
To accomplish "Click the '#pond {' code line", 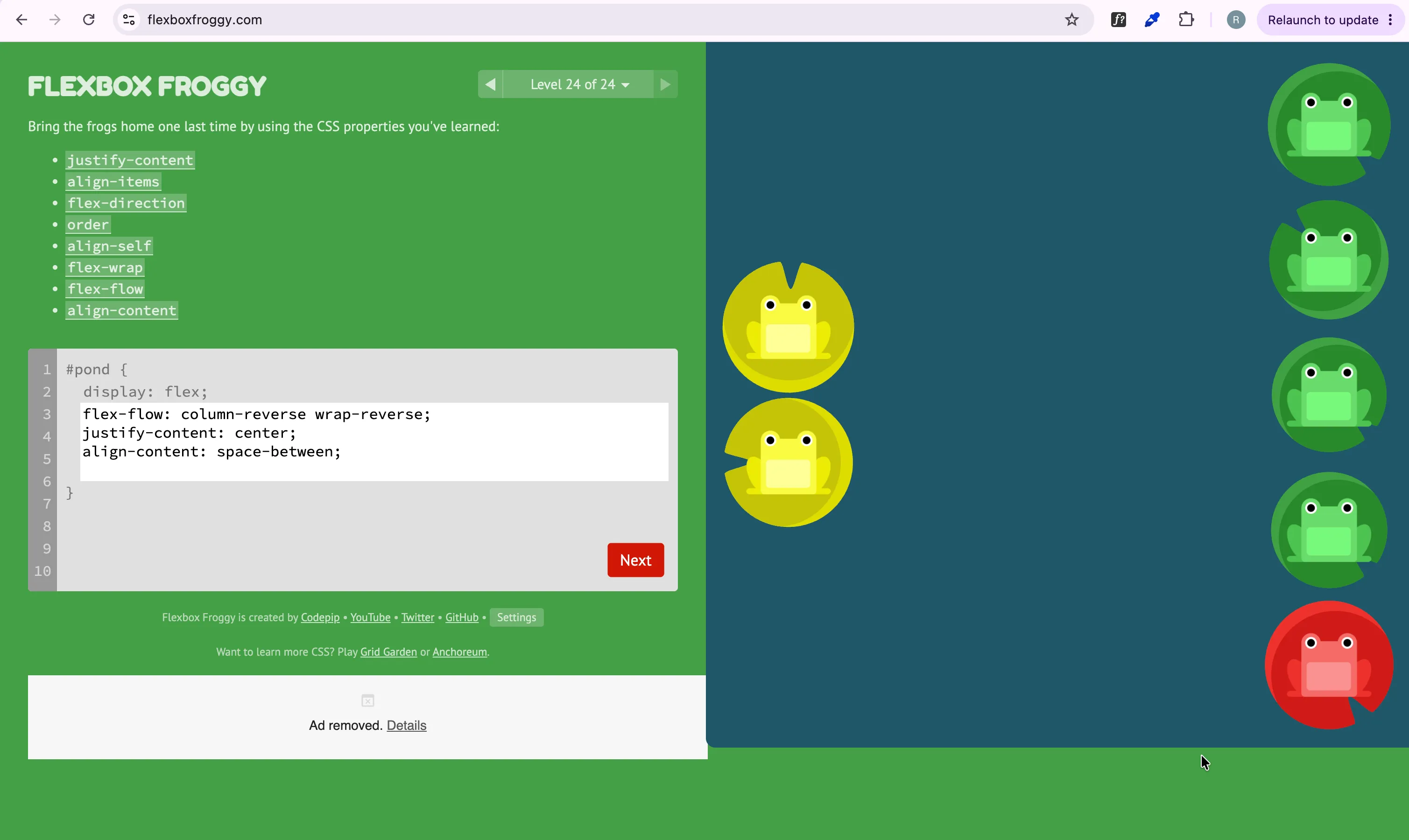I will tap(97, 370).
